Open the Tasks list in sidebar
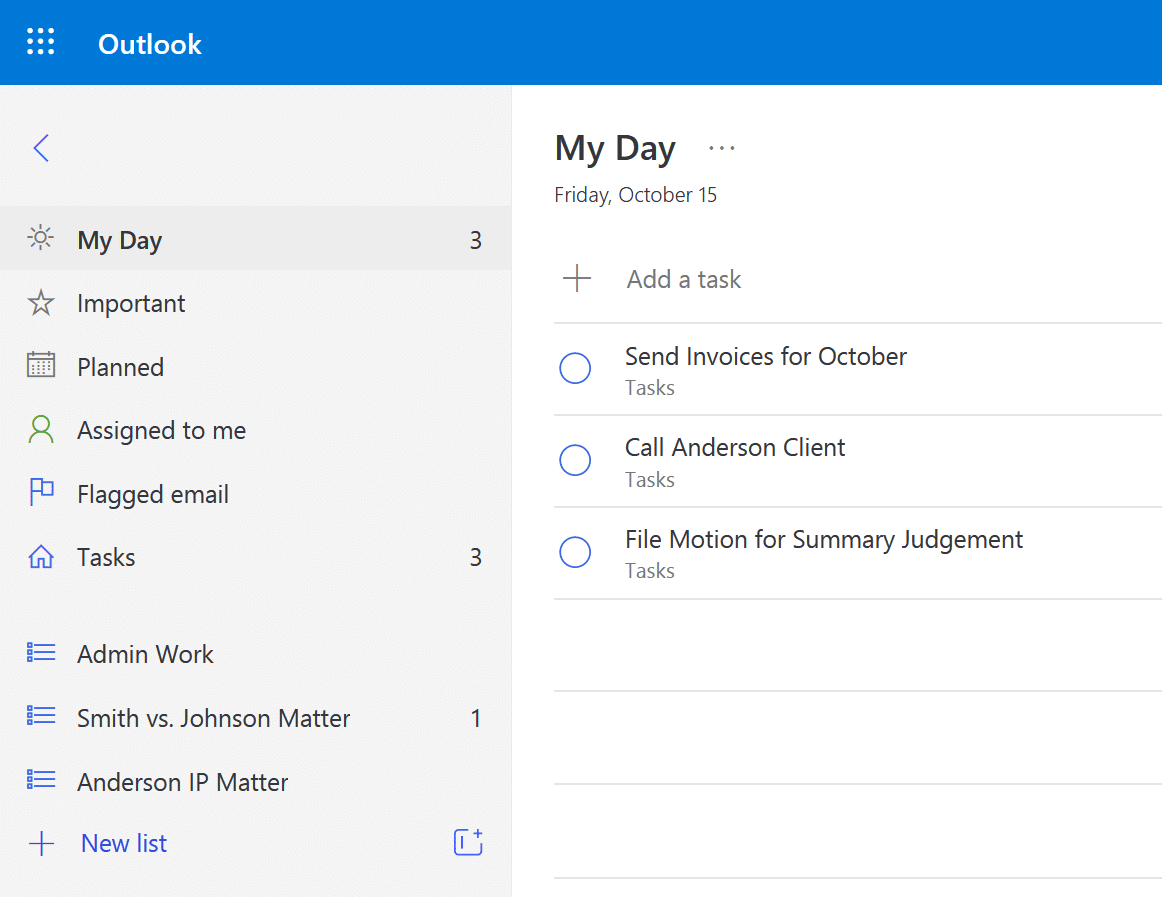 tap(256, 557)
